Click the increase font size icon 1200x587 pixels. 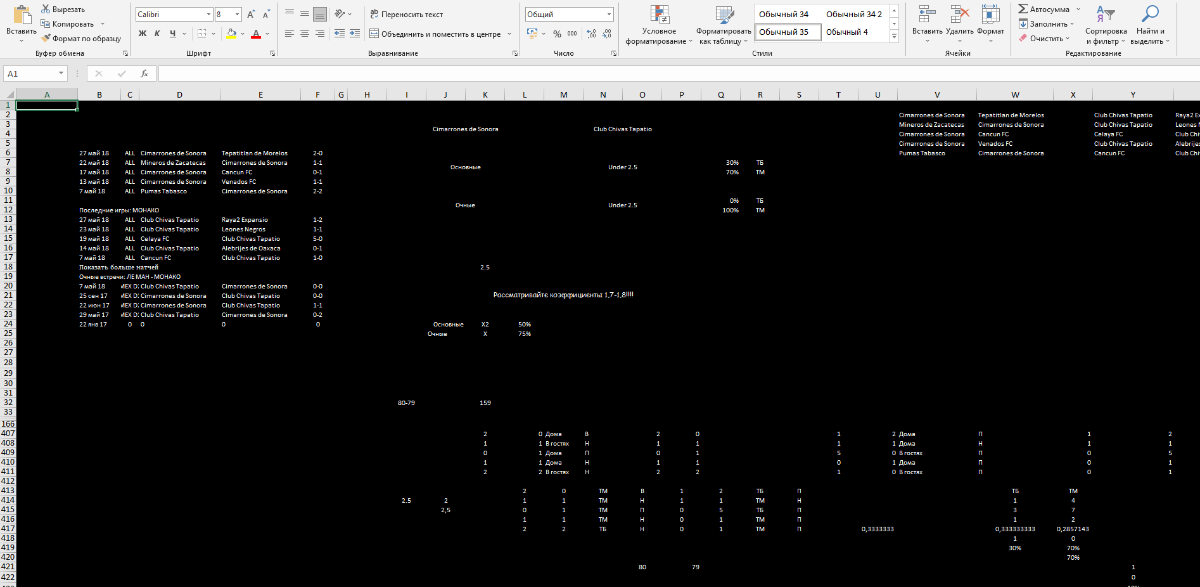[x=251, y=15]
